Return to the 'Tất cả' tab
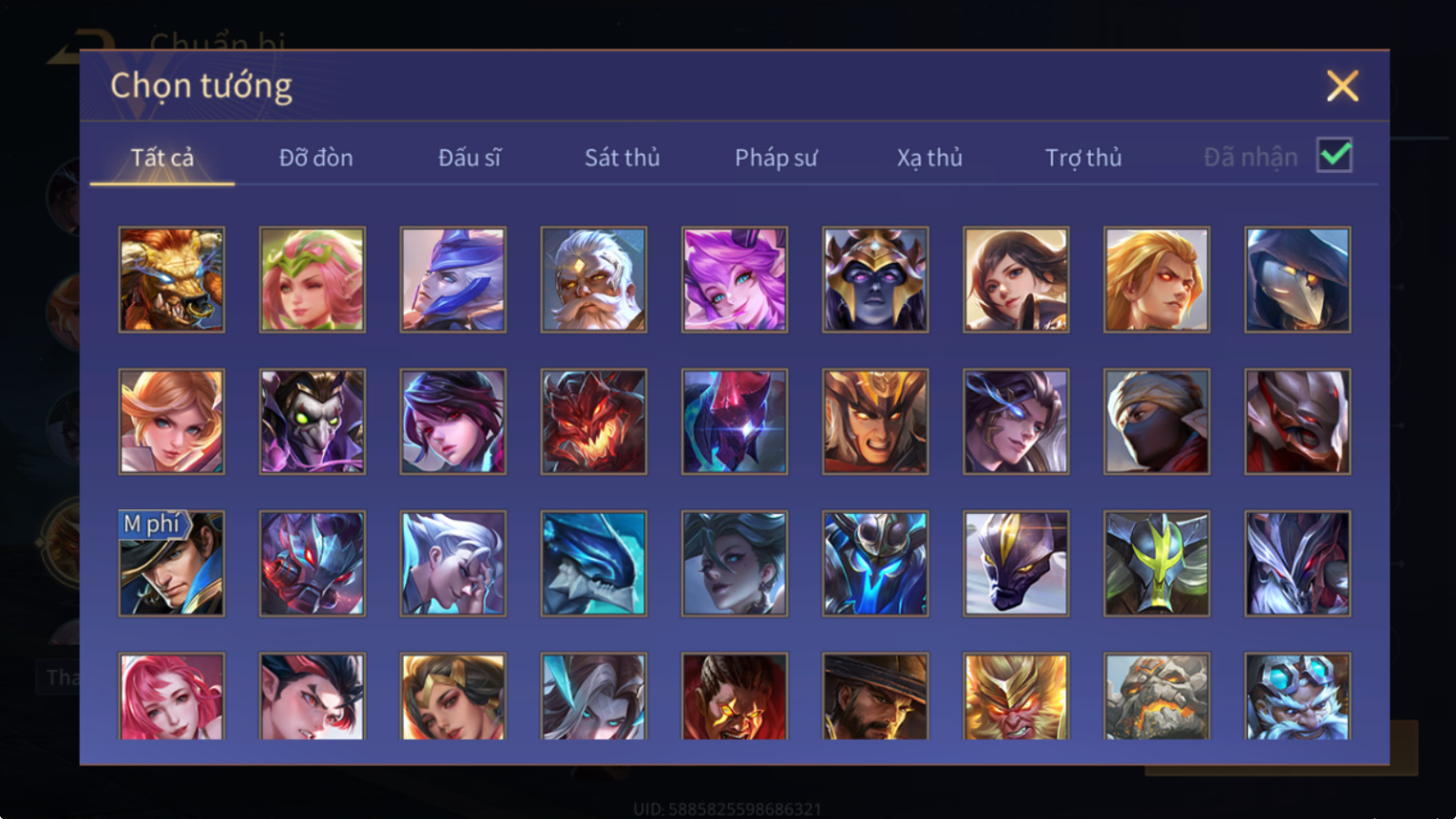The image size is (1456, 819). click(163, 158)
